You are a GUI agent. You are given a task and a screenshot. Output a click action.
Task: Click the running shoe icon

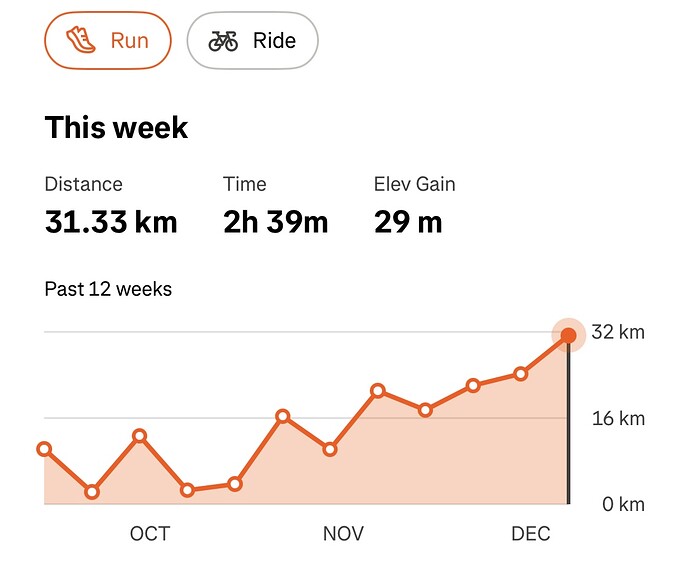point(80,40)
